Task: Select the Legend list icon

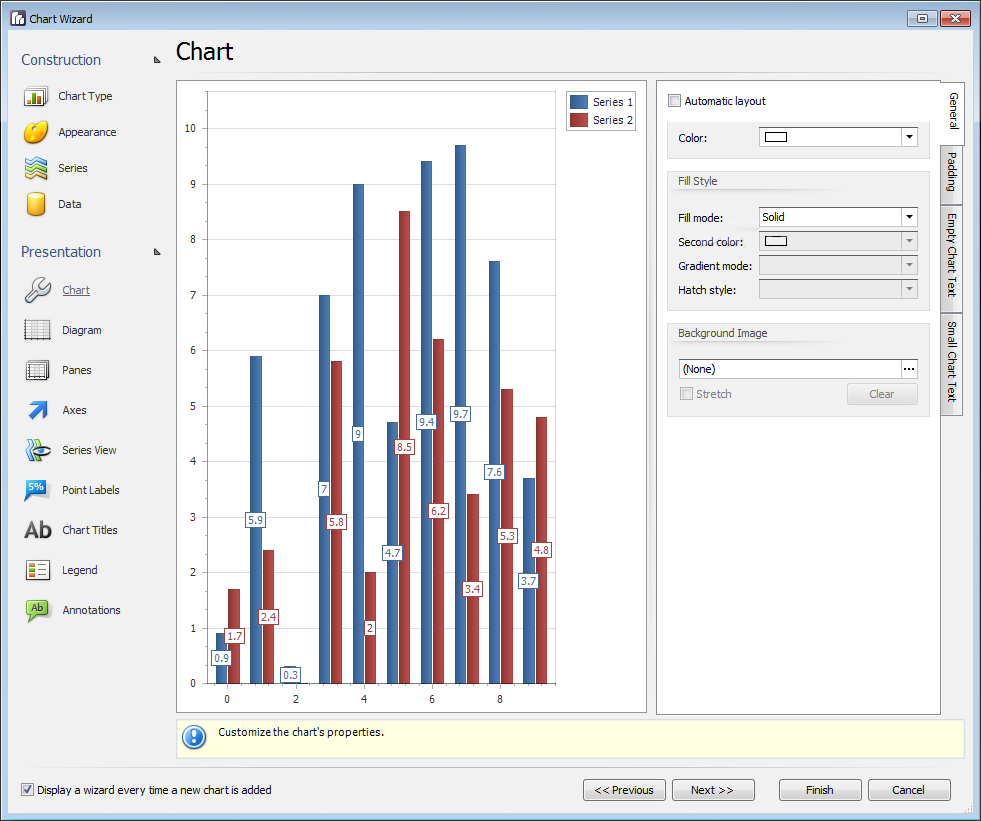Action: tap(38, 570)
